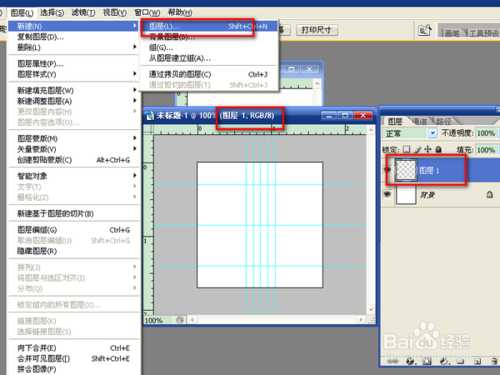Image resolution: width=500 pixels, height=375 pixels.
Task: Open the 滤镜(T) menu in the menu bar
Action: tap(83, 13)
